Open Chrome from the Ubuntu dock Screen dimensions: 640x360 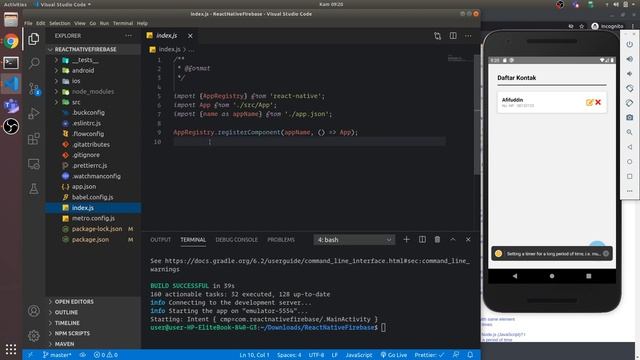[x=11, y=41]
